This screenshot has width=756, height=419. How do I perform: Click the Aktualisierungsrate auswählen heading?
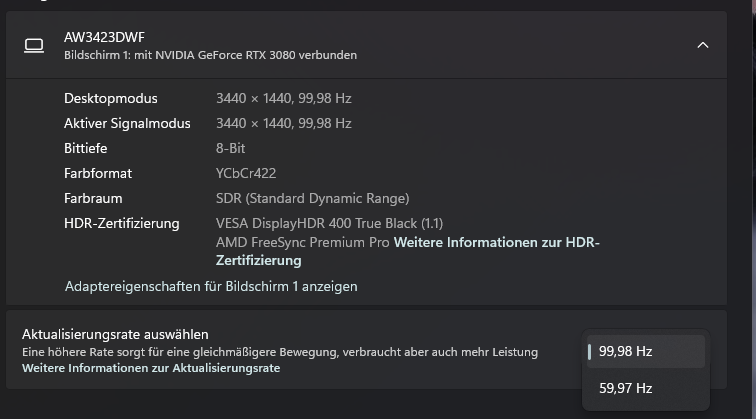pos(115,334)
